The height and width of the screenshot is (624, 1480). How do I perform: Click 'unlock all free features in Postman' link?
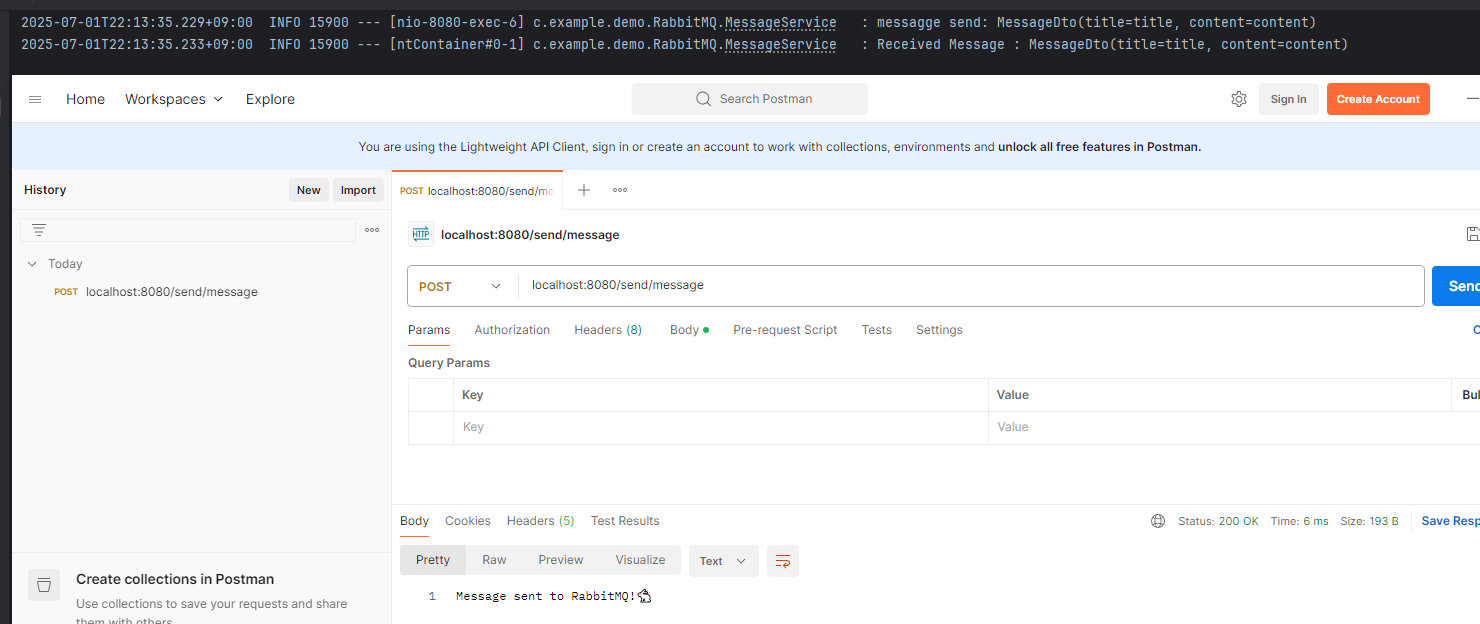(1099, 147)
